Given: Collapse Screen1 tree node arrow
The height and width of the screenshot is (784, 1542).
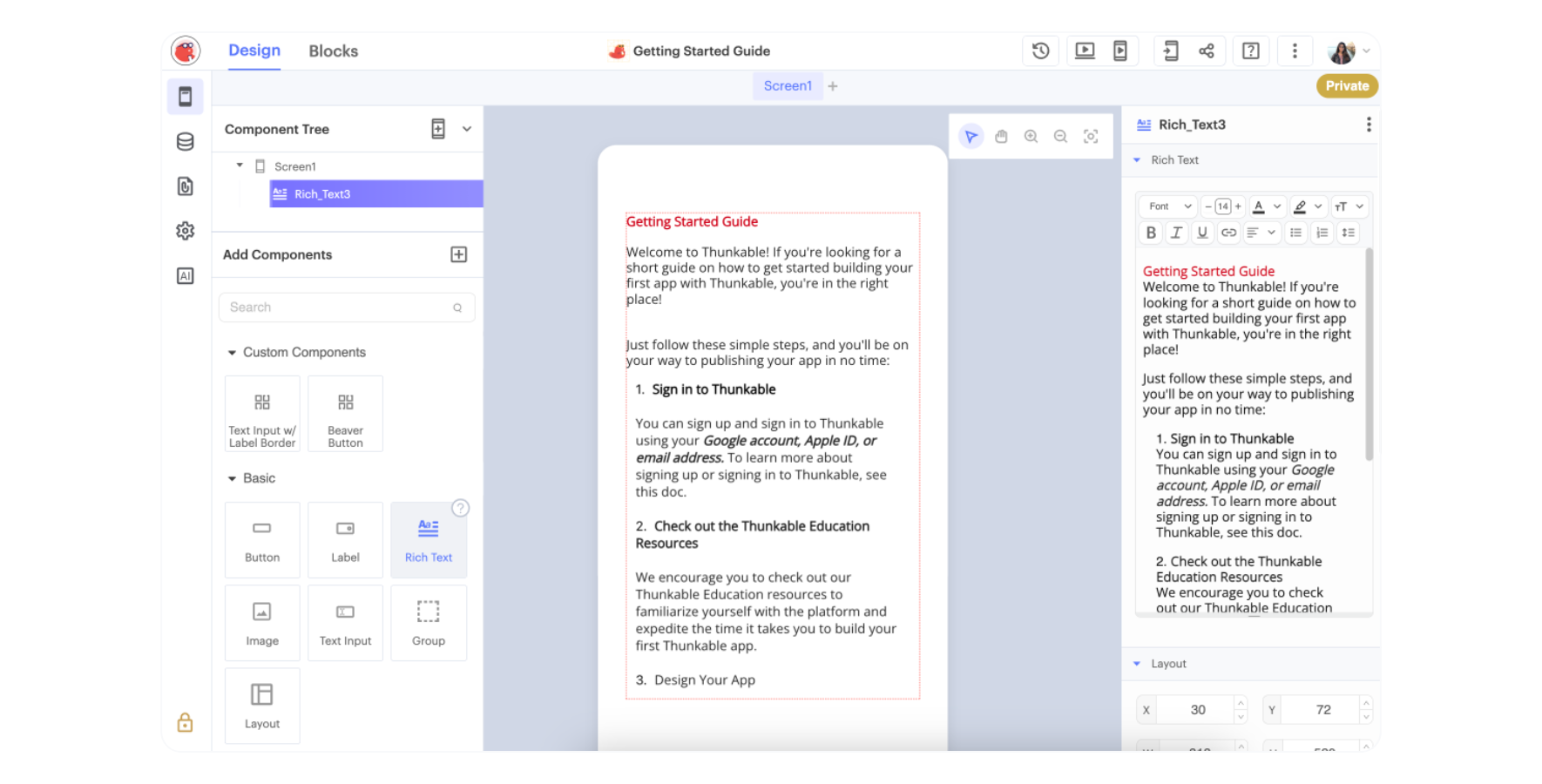Looking at the screenshot, I should [x=240, y=166].
